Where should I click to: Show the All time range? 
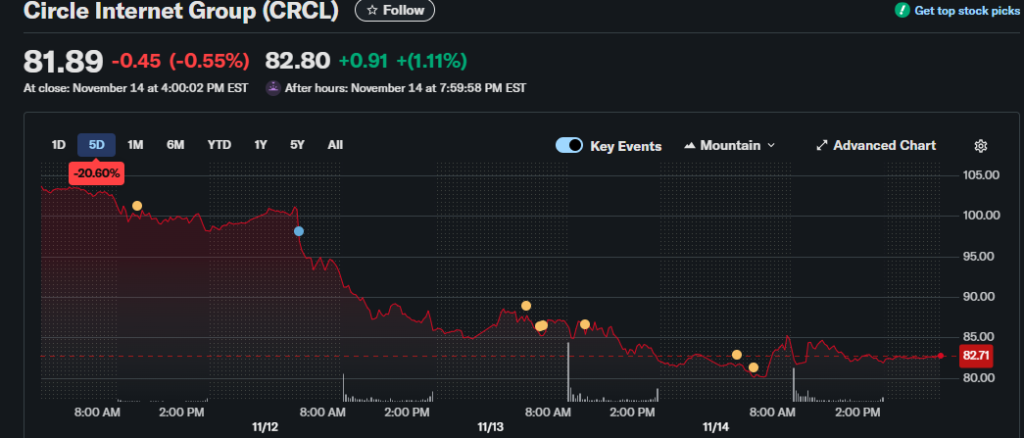click(x=335, y=145)
